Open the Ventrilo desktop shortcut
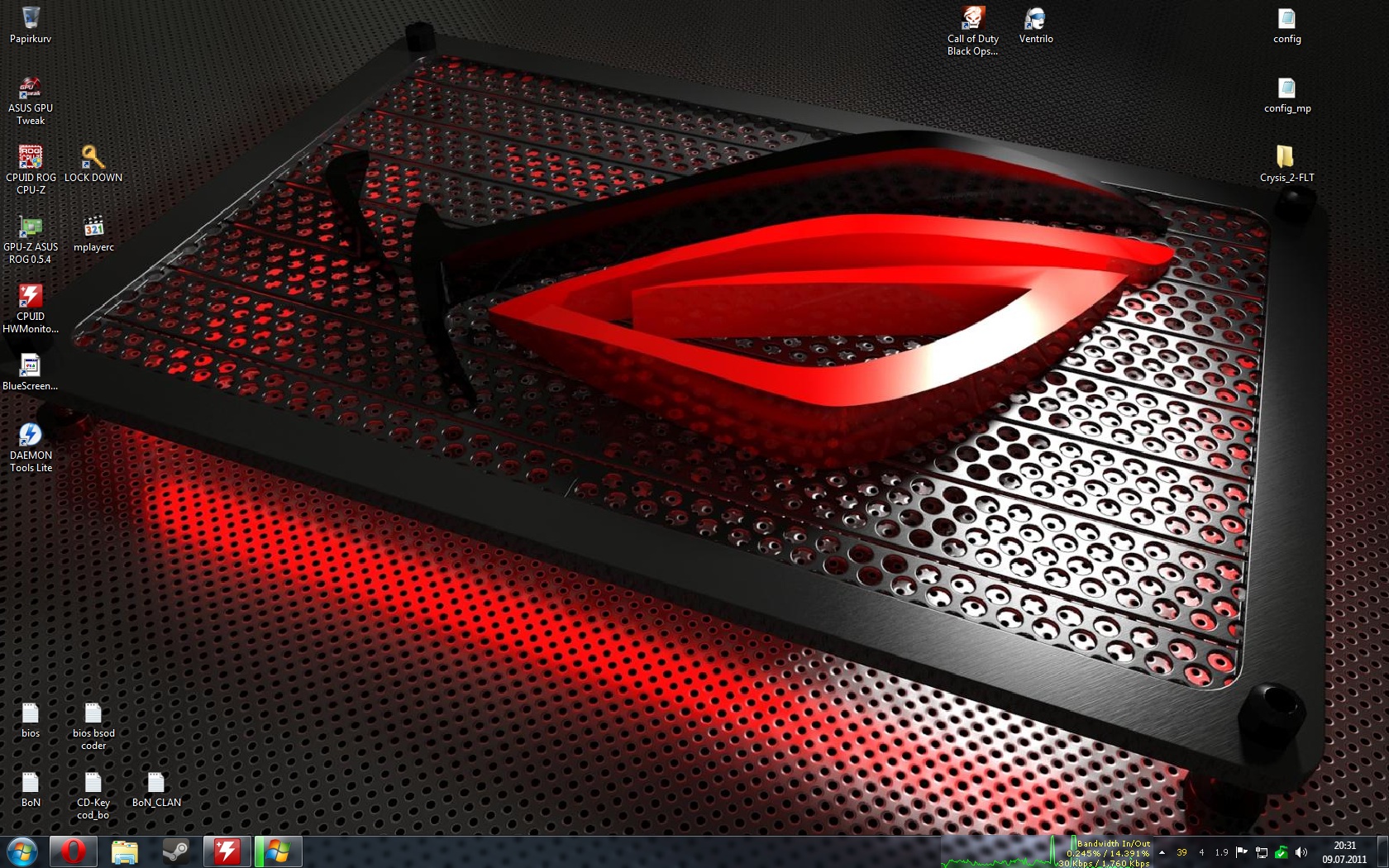Viewport: 1389px width, 868px height. coord(1036,25)
